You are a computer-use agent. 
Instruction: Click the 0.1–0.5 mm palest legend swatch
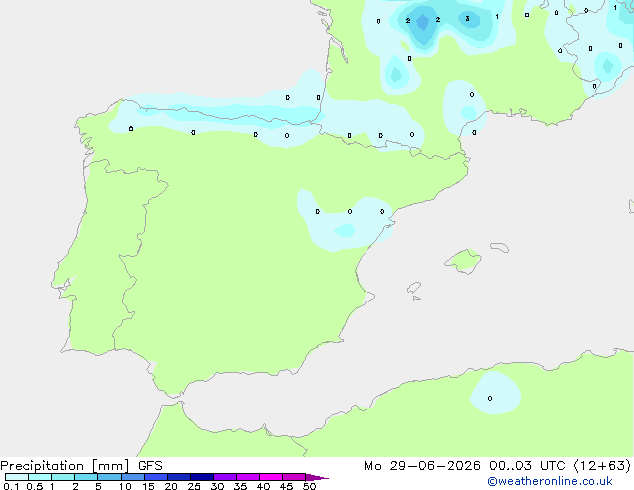(x=17, y=477)
